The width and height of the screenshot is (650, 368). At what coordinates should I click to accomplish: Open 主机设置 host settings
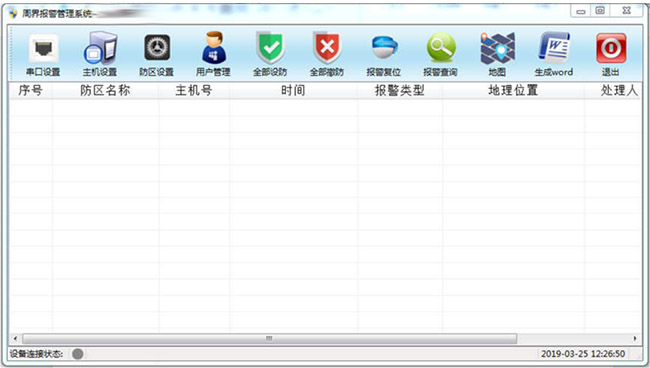click(100, 54)
